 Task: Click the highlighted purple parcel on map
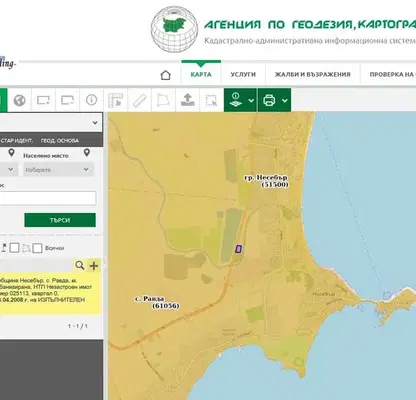(238, 249)
